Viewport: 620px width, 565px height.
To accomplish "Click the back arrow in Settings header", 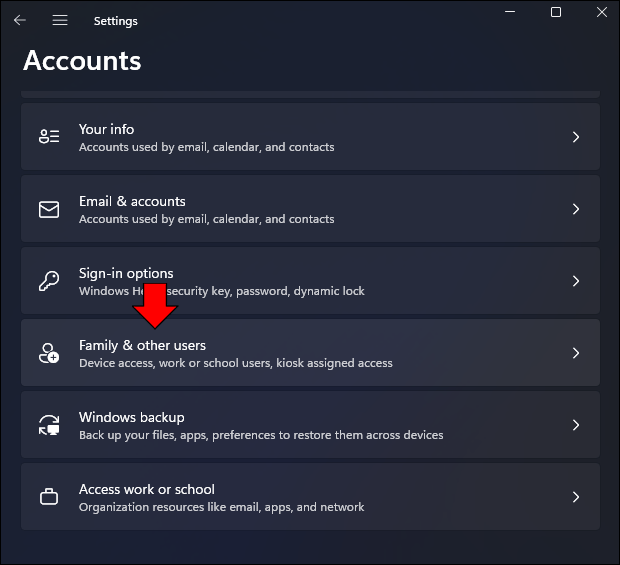I will click(x=20, y=20).
